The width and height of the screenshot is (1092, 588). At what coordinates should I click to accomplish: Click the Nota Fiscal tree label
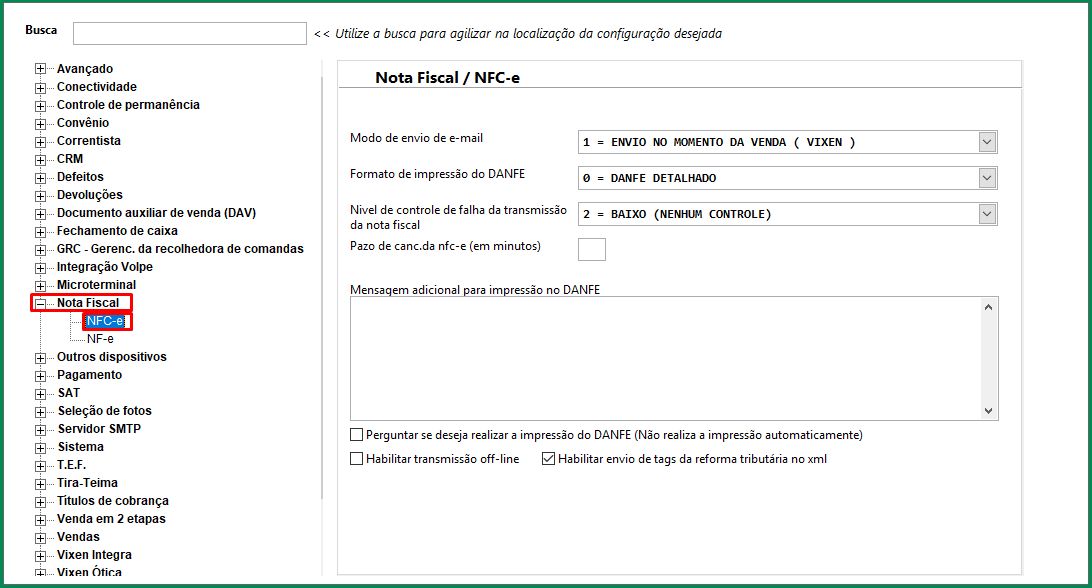[x=88, y=303]
